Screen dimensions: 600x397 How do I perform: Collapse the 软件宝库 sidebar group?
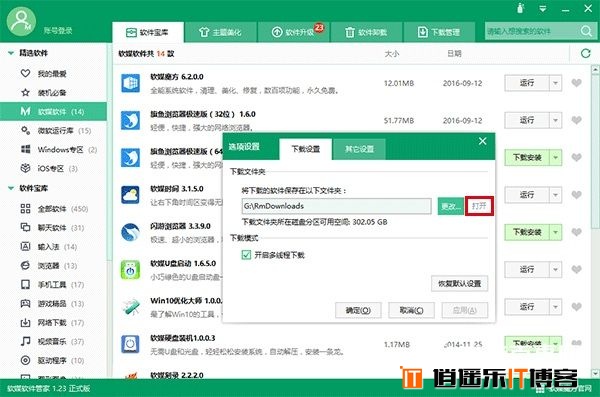pyautogui.click(x=11, y=188)
